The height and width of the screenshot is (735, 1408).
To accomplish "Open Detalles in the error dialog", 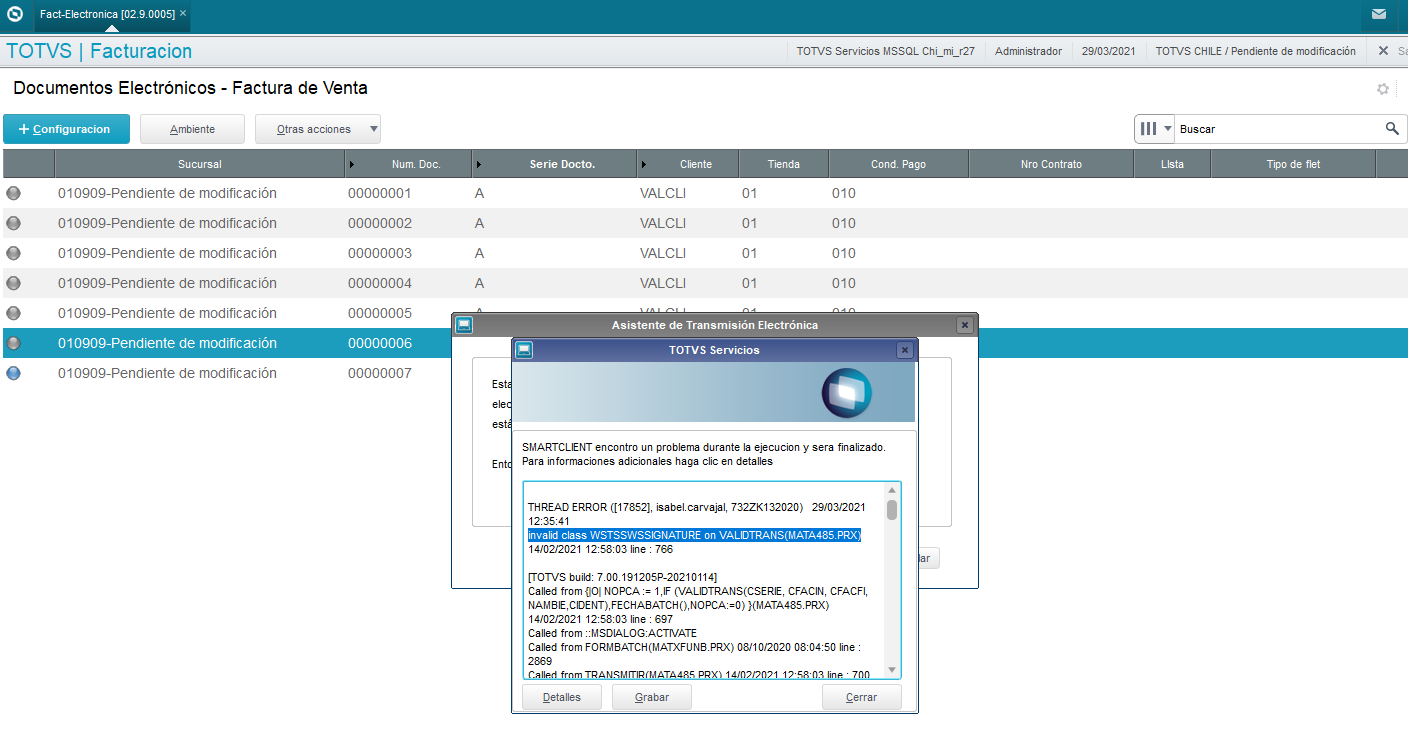I will [562, 697].
